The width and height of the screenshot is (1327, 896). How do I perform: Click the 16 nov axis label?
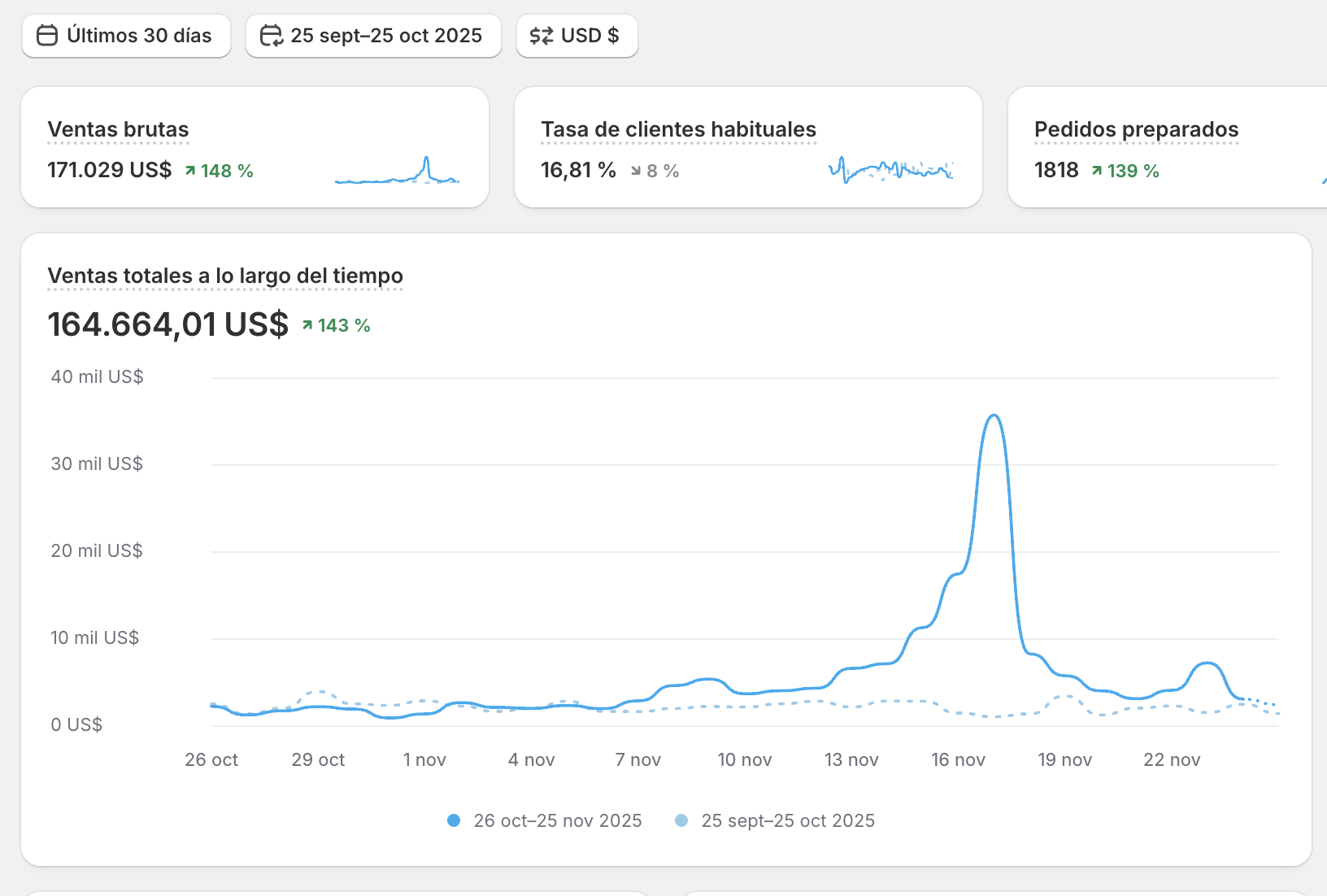[958, 759]
